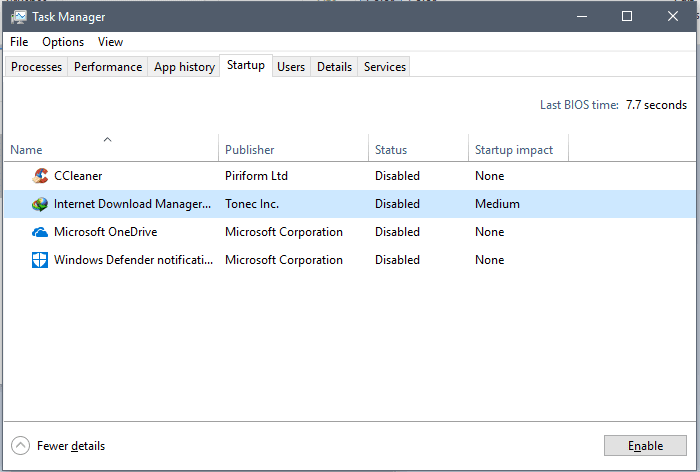The width and height of the screenshot is (700, 472).
Task: Collapse view with Fewer details arrow
Action: pyautogui.click(x=21, y=445)
